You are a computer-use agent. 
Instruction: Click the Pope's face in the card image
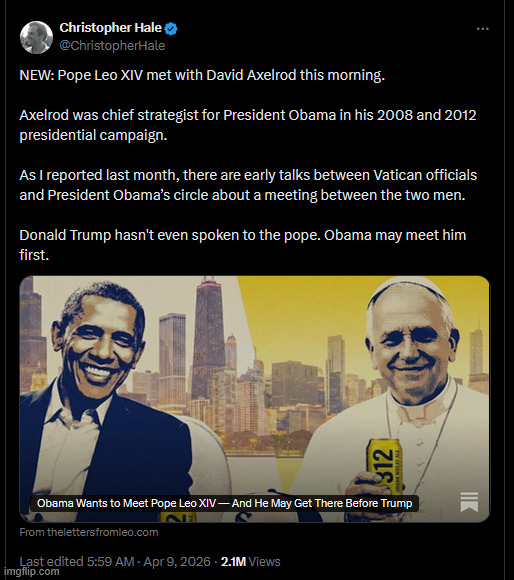pyautogui.click(x=410, y=346)
